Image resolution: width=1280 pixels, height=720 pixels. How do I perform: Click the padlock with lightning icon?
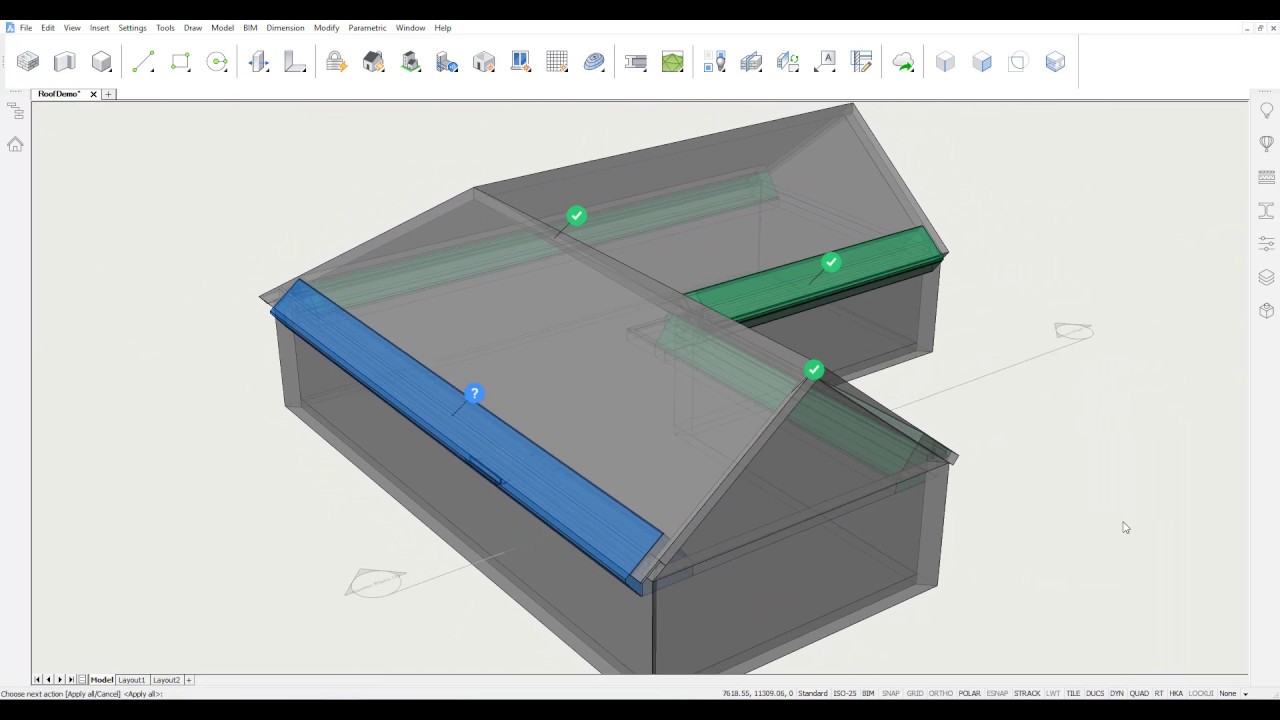coord(336,62)
